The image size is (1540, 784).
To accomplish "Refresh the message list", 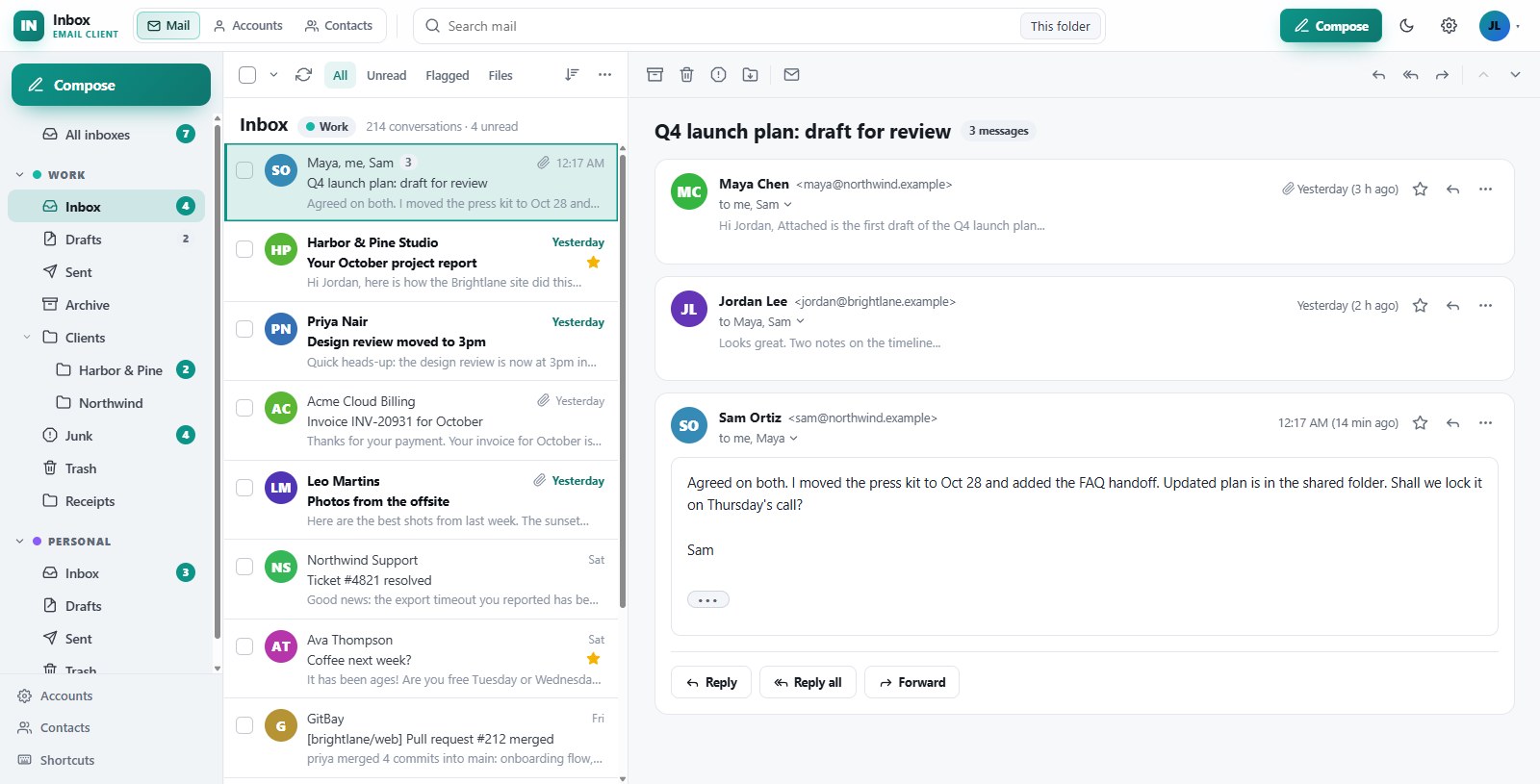I will pyautogui.click(x=303, y=75).
